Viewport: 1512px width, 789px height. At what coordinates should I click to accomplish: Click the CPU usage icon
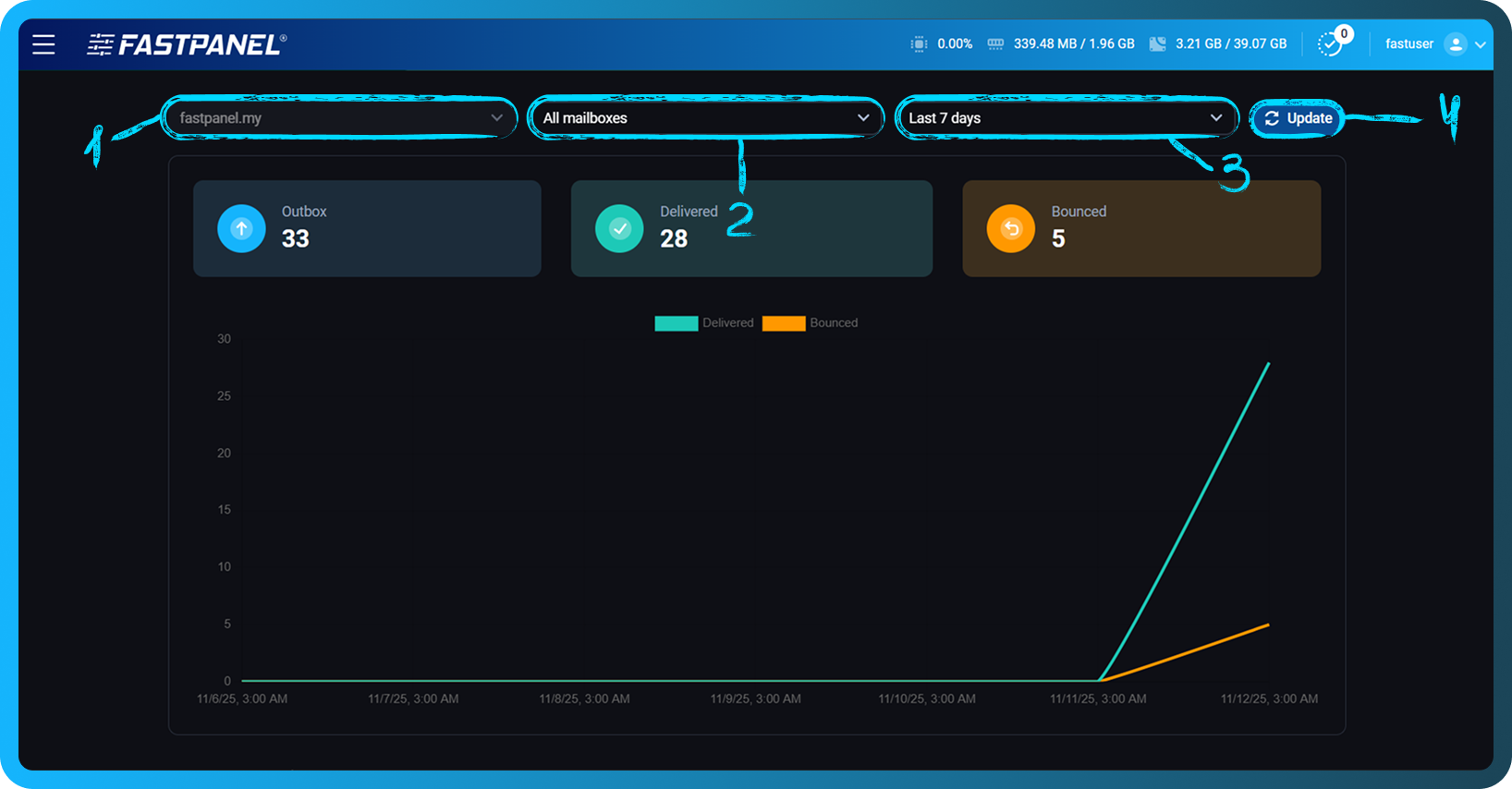coord(919,44)
